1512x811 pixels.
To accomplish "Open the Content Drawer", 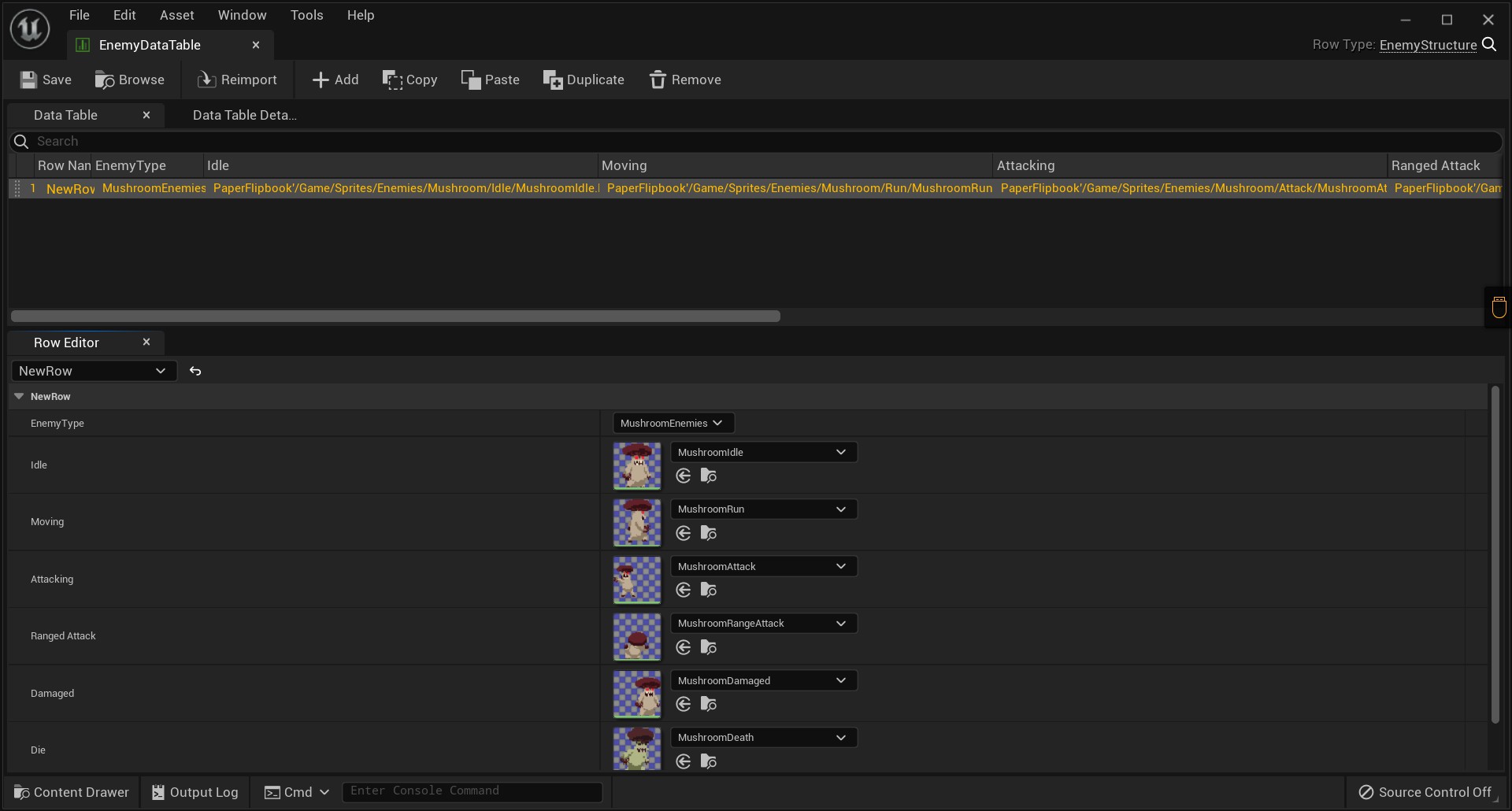I will [72, 792].
